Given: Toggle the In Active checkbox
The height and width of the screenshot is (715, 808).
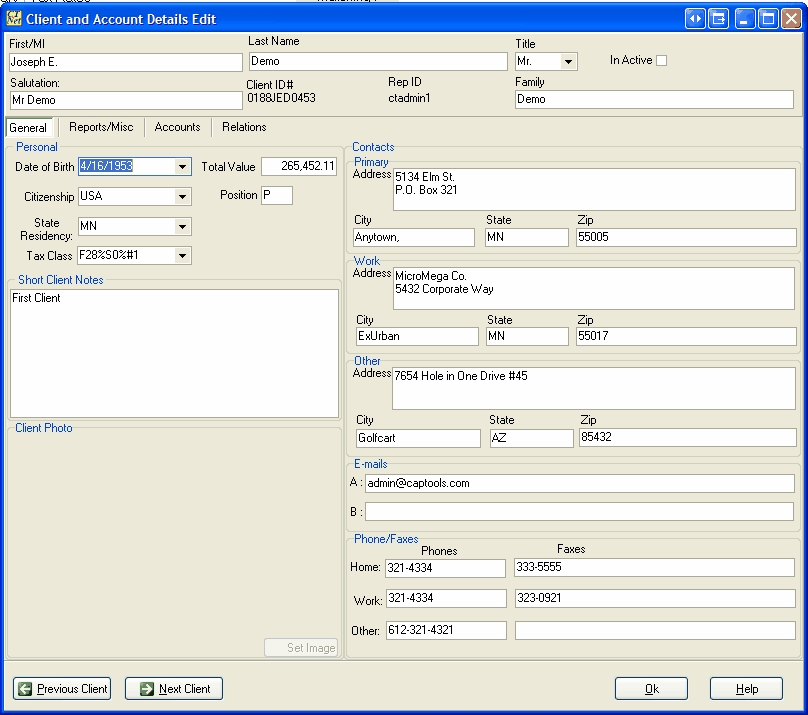Looking at the screenshot, I should [x=661, y=61].
